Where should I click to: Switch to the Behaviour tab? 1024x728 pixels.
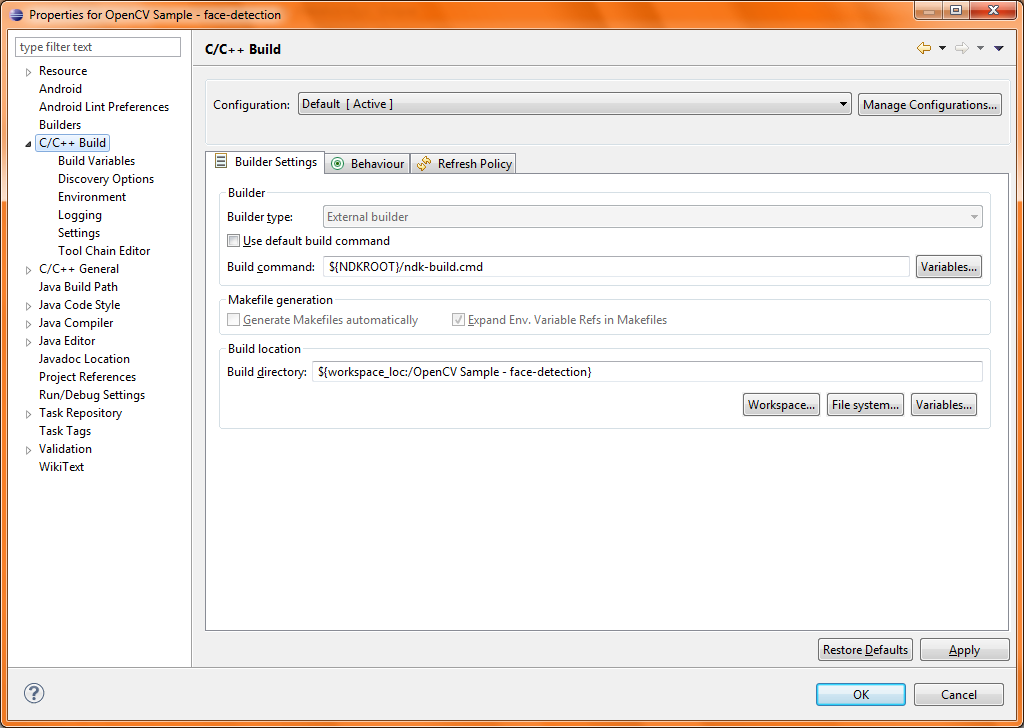click(368, 164)
